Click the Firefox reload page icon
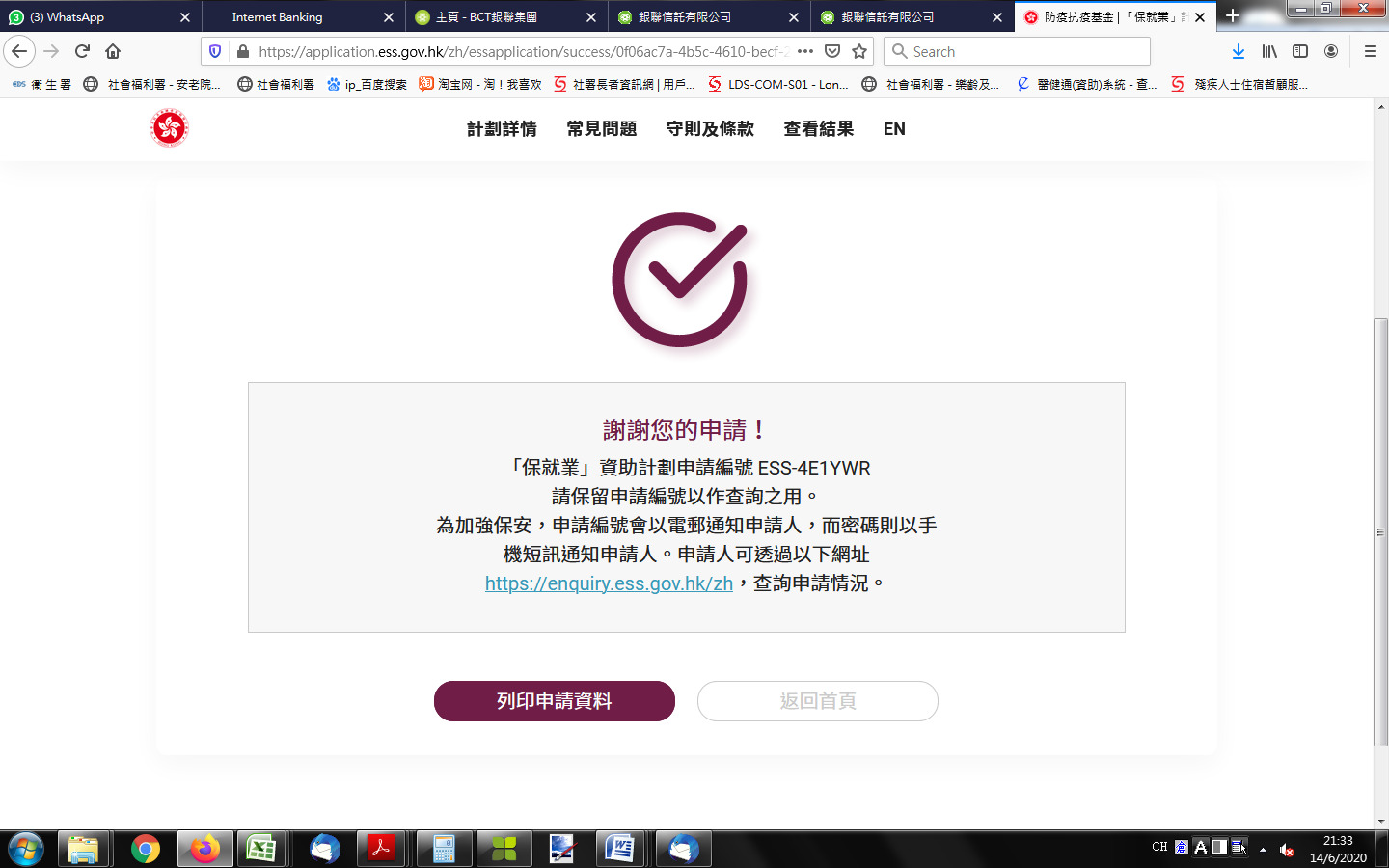The image size is (1389, 868). (82, 51)
